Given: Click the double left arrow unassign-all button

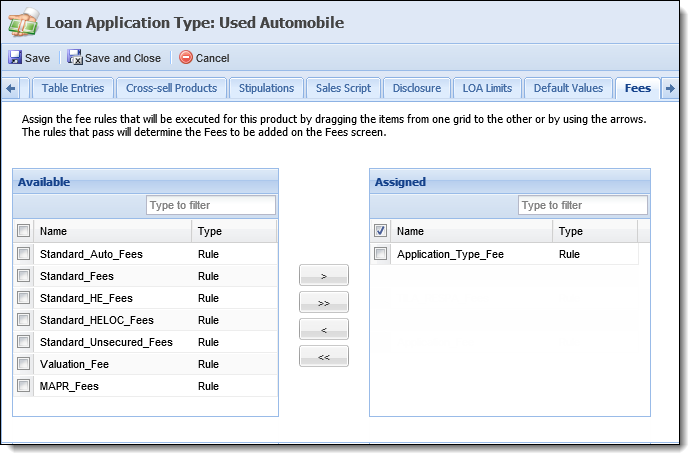Looking at the screenshot, I should point(324,357).
